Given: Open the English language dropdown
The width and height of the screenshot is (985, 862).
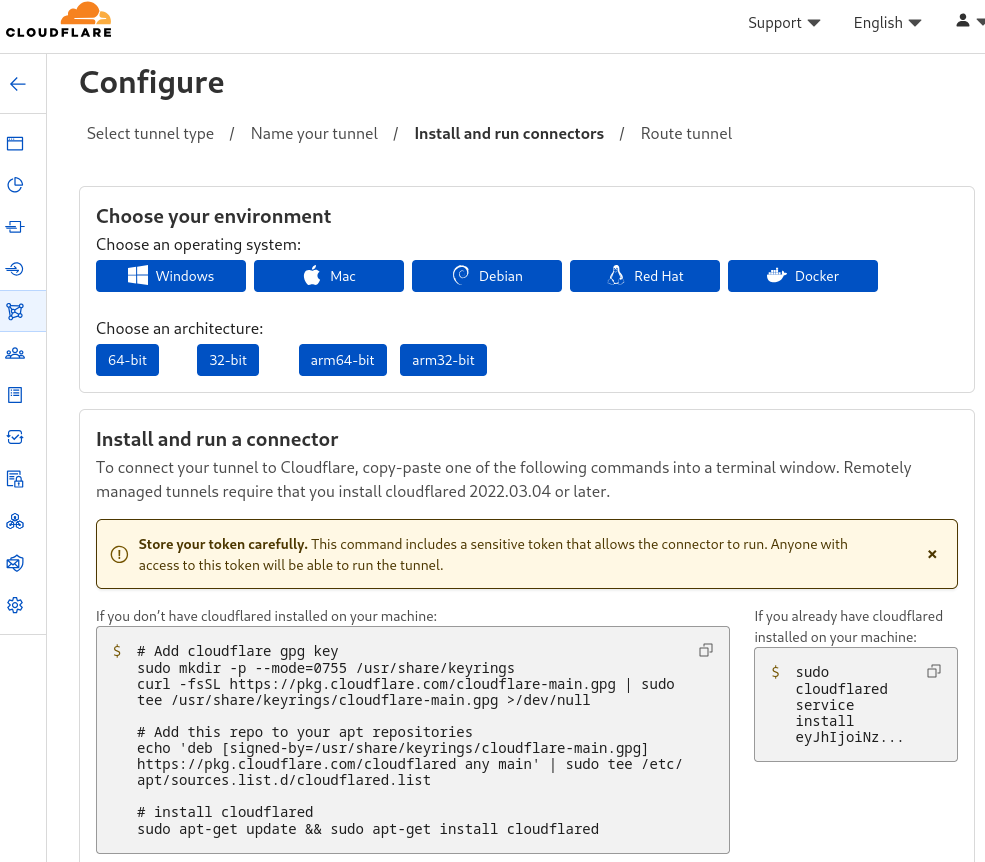Looking at the screenshot, I should (887, 23).
